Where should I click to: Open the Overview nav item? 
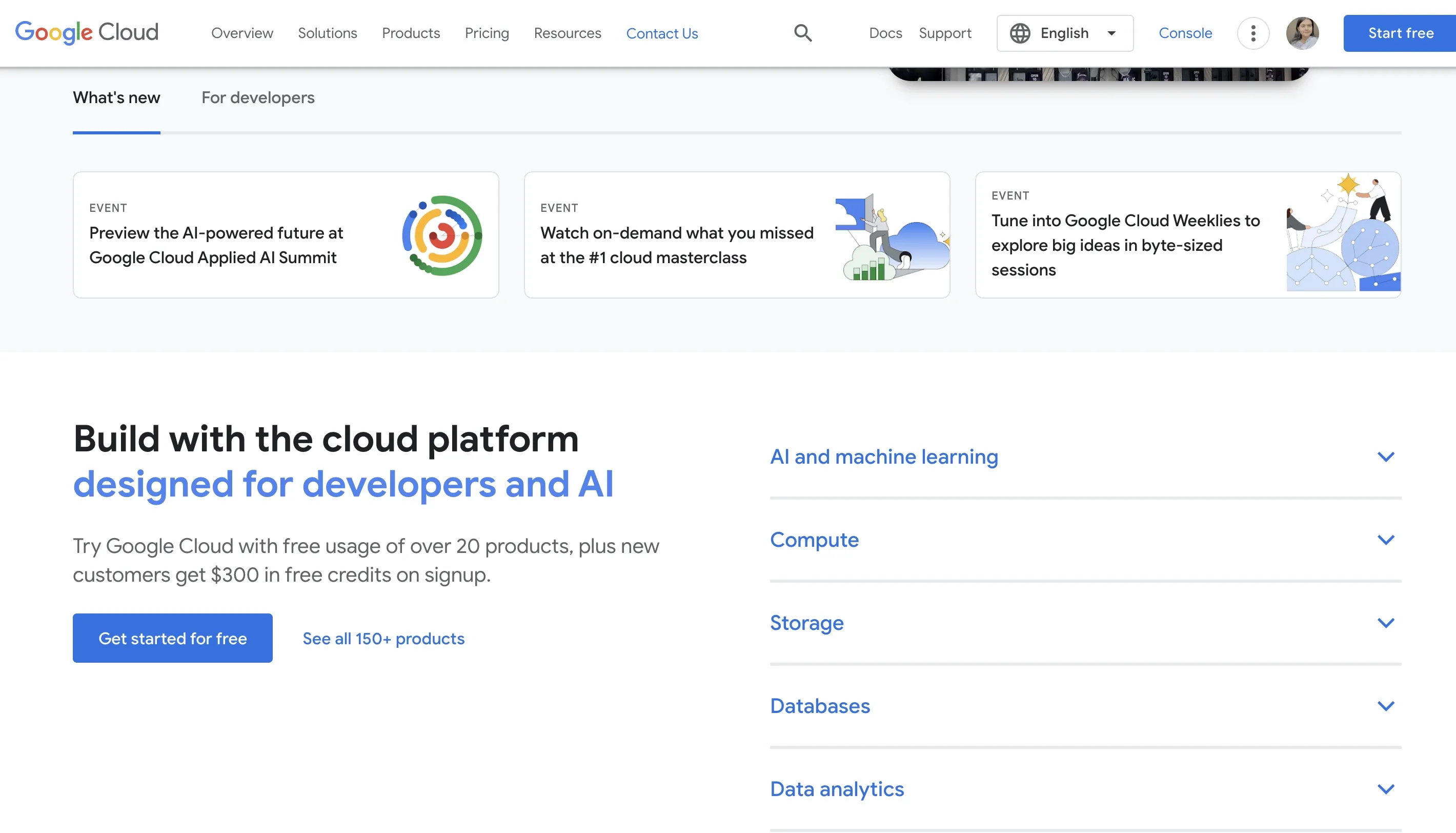point(242,33)
